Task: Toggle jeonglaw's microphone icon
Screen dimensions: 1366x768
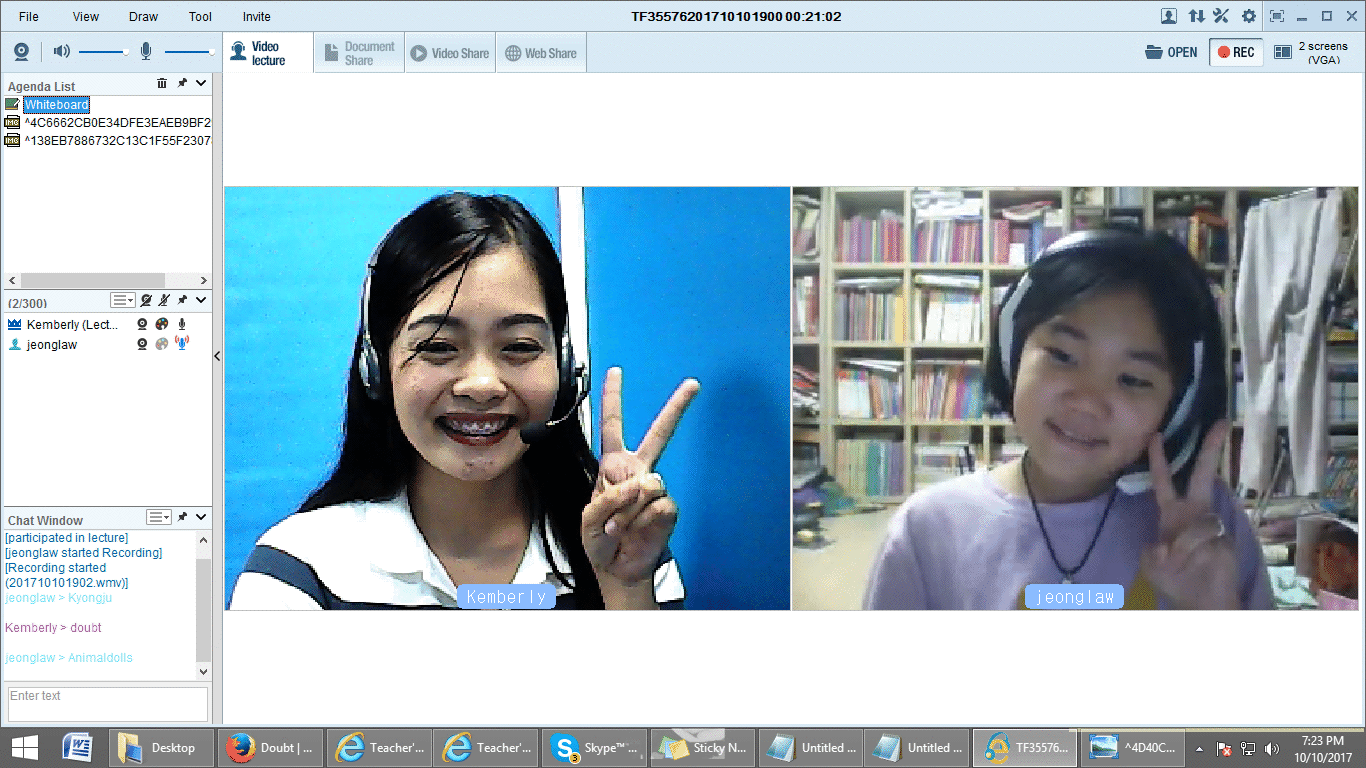Action: click(181, 343)
